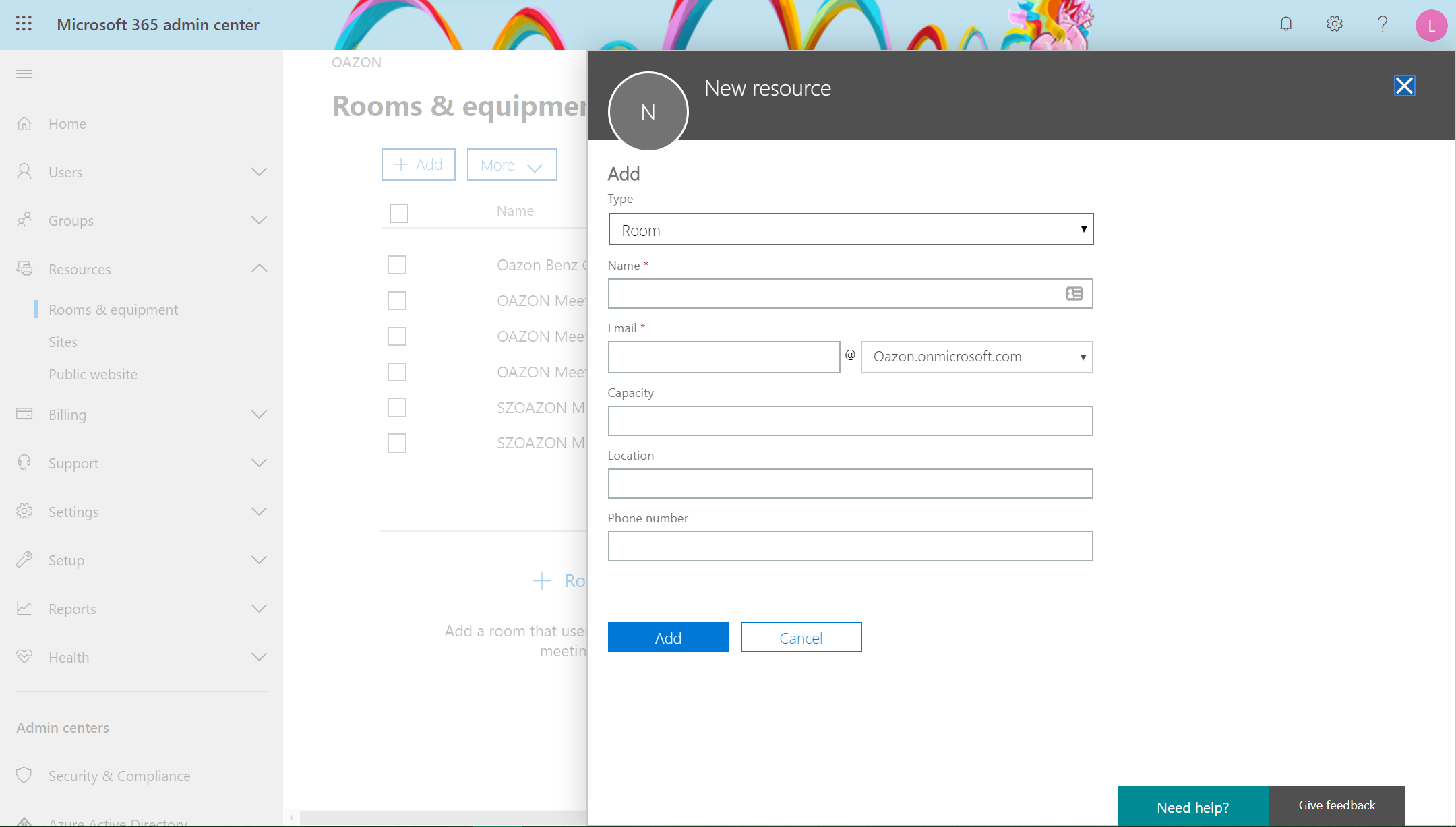
Task: Collapse the Resources chevron
Action: click(259, 268)
